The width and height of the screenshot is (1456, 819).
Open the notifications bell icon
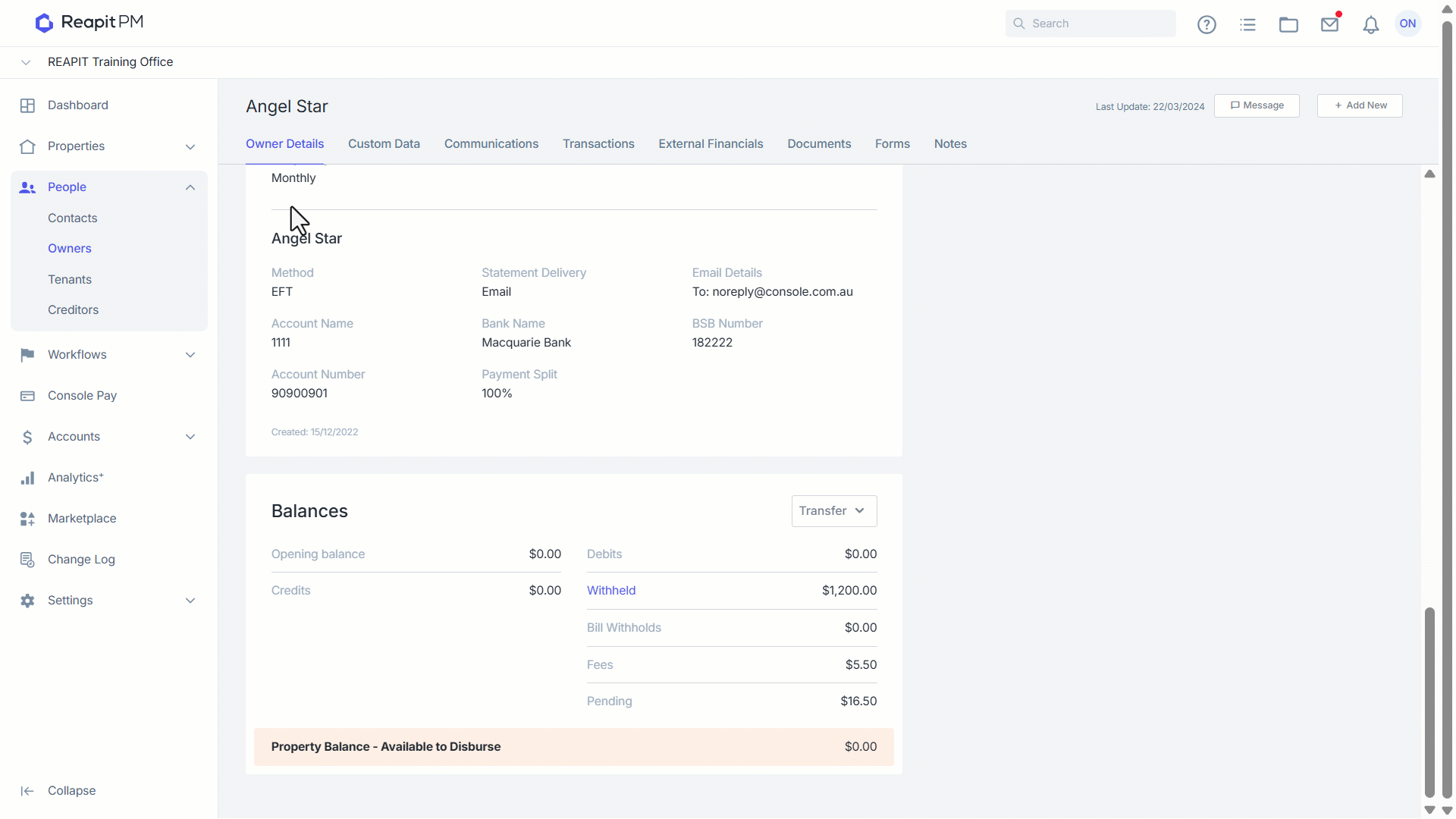1370,24
